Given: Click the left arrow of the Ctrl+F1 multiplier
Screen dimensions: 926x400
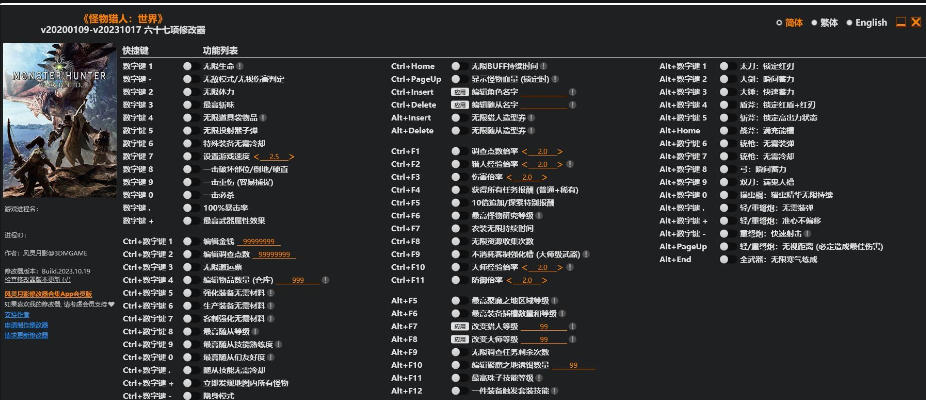Looking at the screenshot, I should (x=524, y=152).
